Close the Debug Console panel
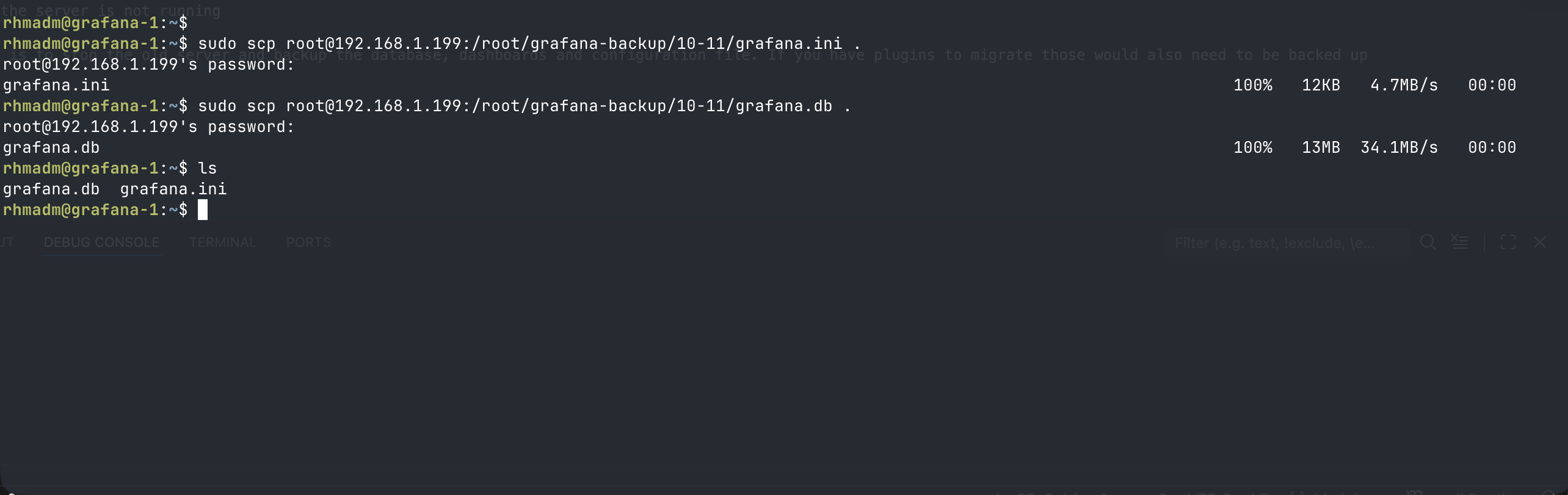 tap(1540, 242)
